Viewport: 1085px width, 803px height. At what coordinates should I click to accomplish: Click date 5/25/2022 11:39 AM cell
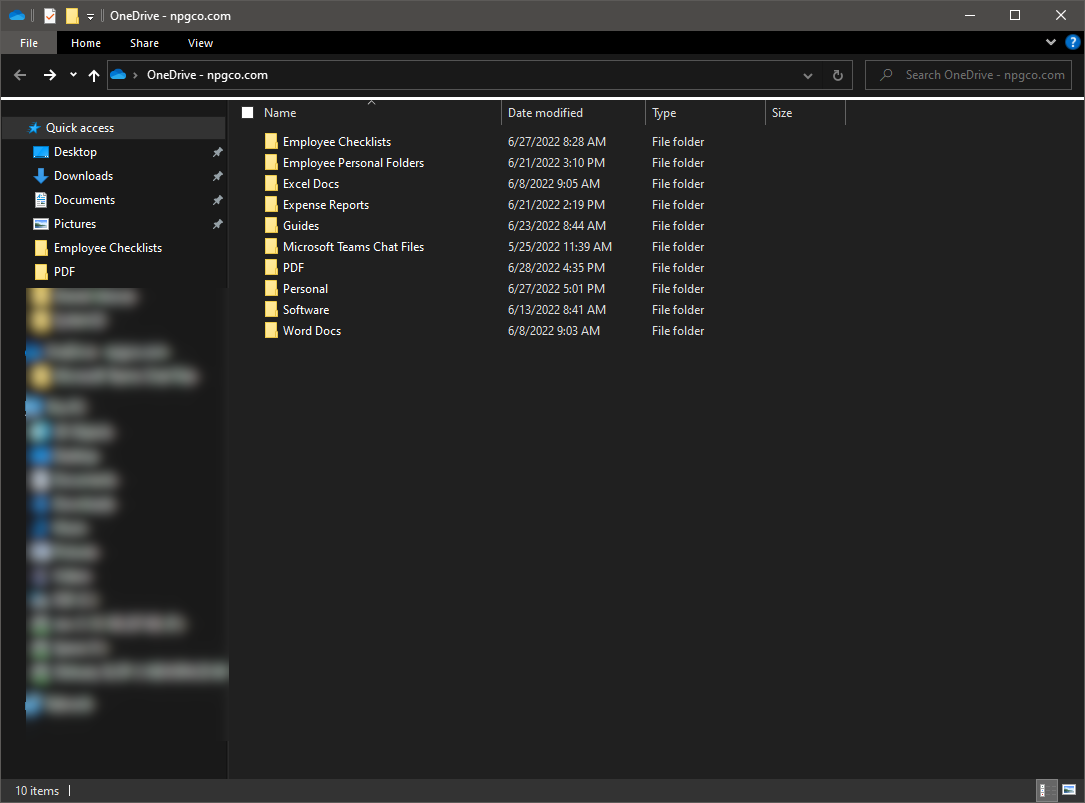click(x=560, y=246)
